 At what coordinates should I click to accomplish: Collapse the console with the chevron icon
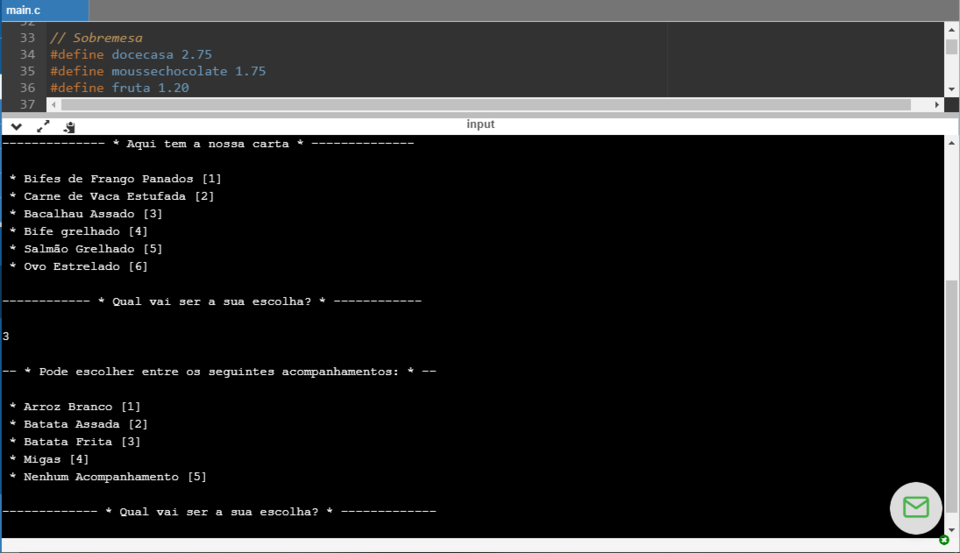(17, 126)
